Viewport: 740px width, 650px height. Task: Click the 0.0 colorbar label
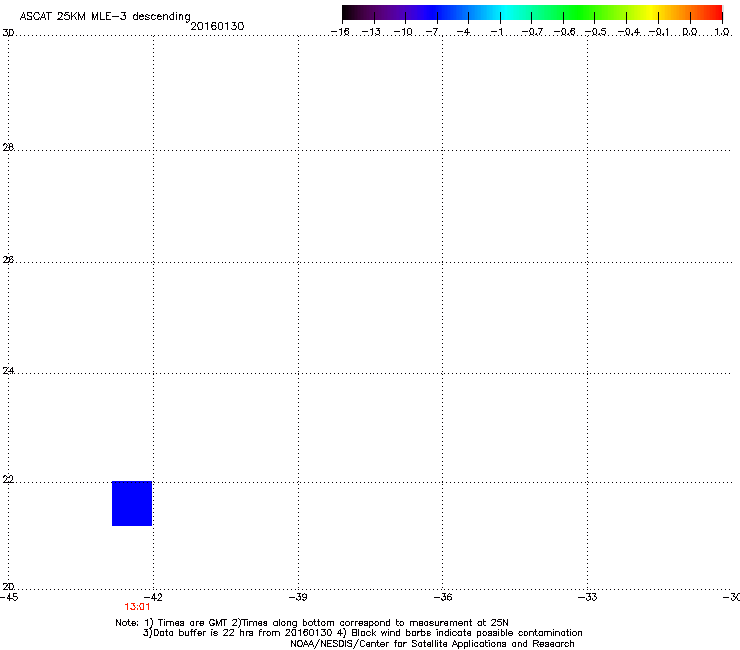pos(690,32)
